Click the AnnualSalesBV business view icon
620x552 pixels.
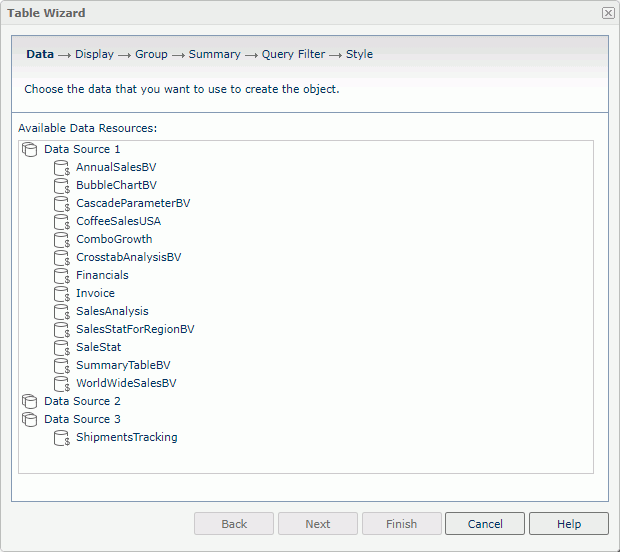coord(62,168)
